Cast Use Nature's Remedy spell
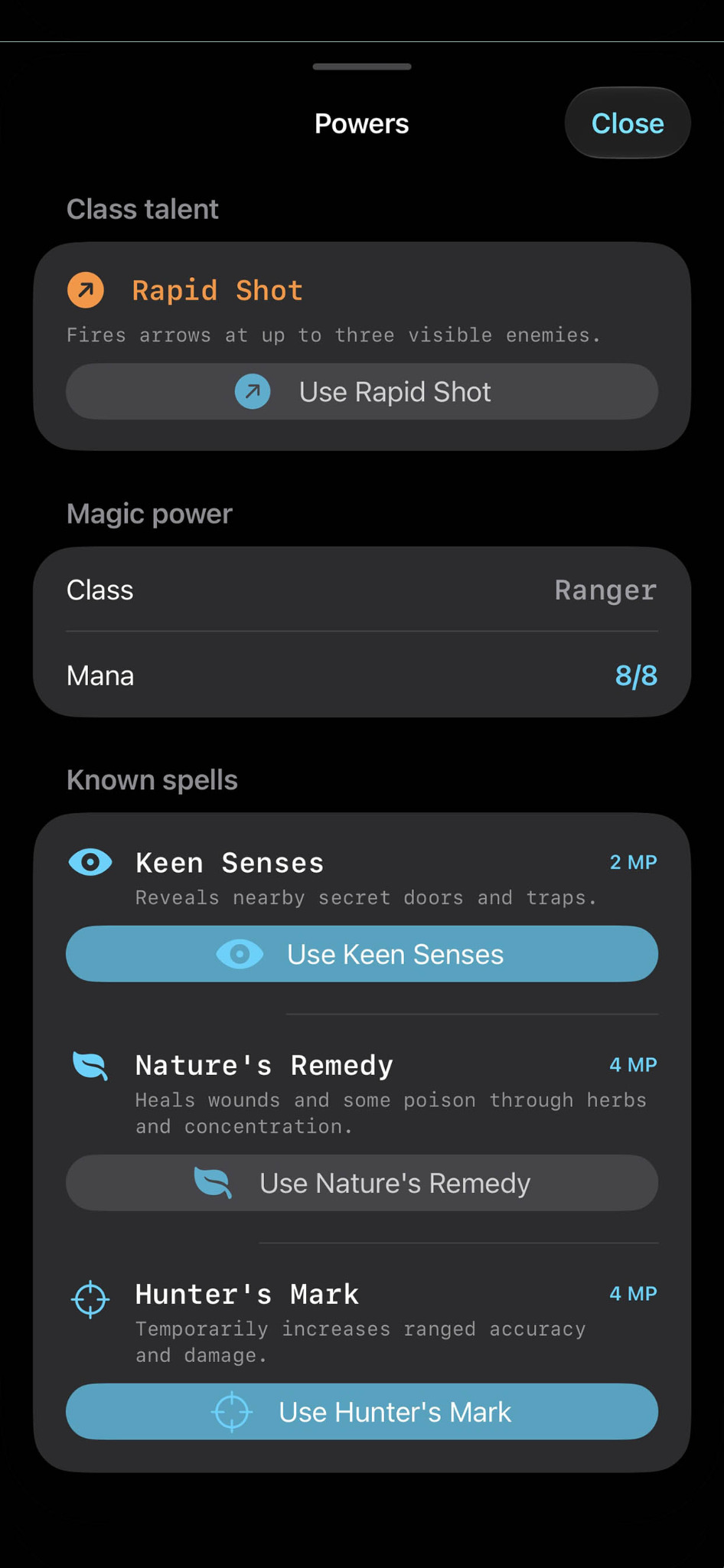 click(x=362, y=1183)
